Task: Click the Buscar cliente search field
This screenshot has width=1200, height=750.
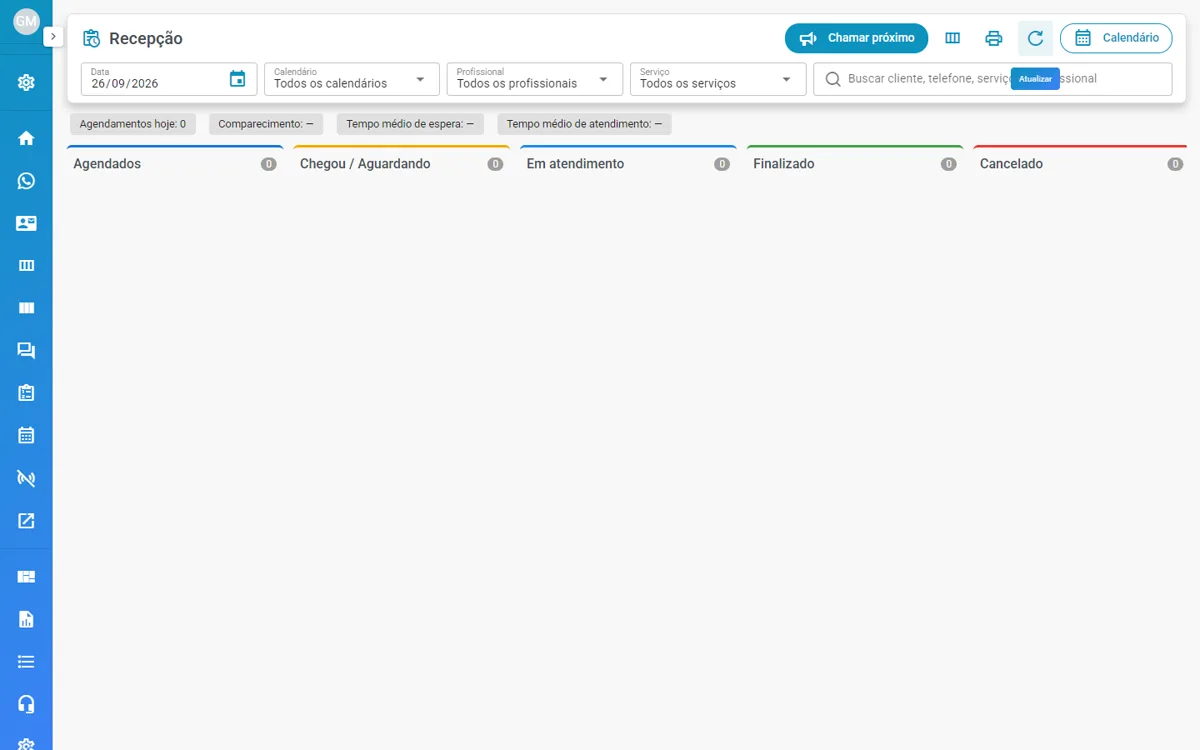Action: point(992,79)
